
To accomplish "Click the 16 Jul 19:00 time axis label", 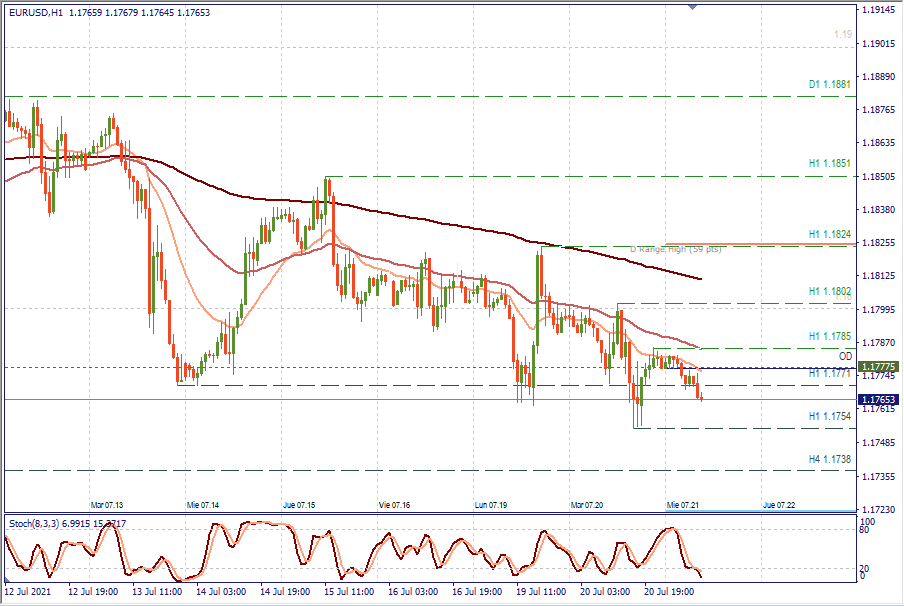I will click(x=477, y=592).
